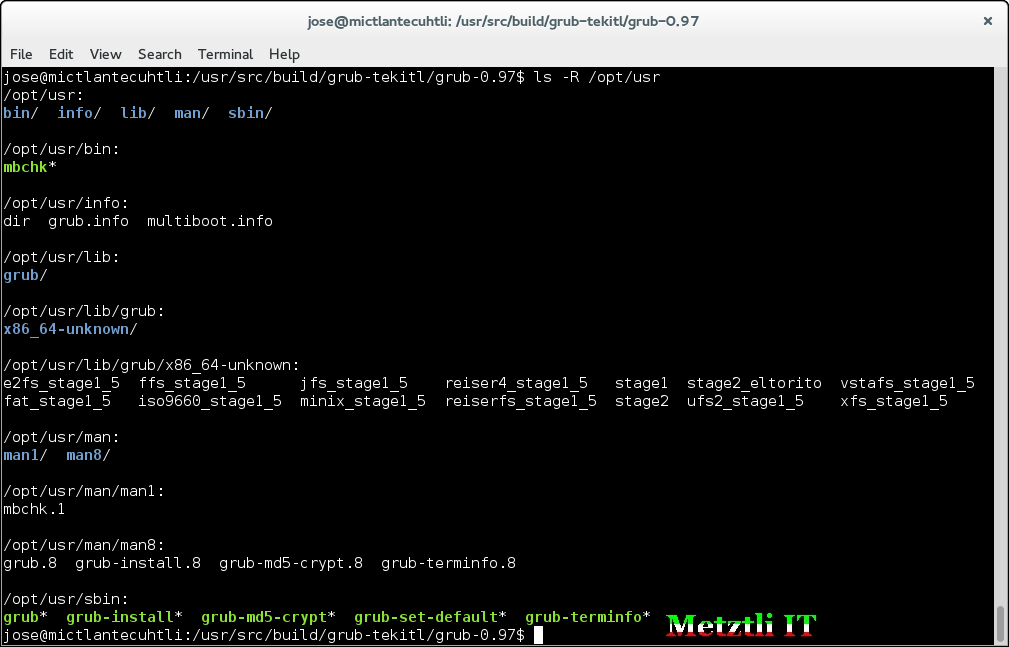Screen dimensions: 1009x647
Task: Click the window title bar text
Action: [503, 21]
